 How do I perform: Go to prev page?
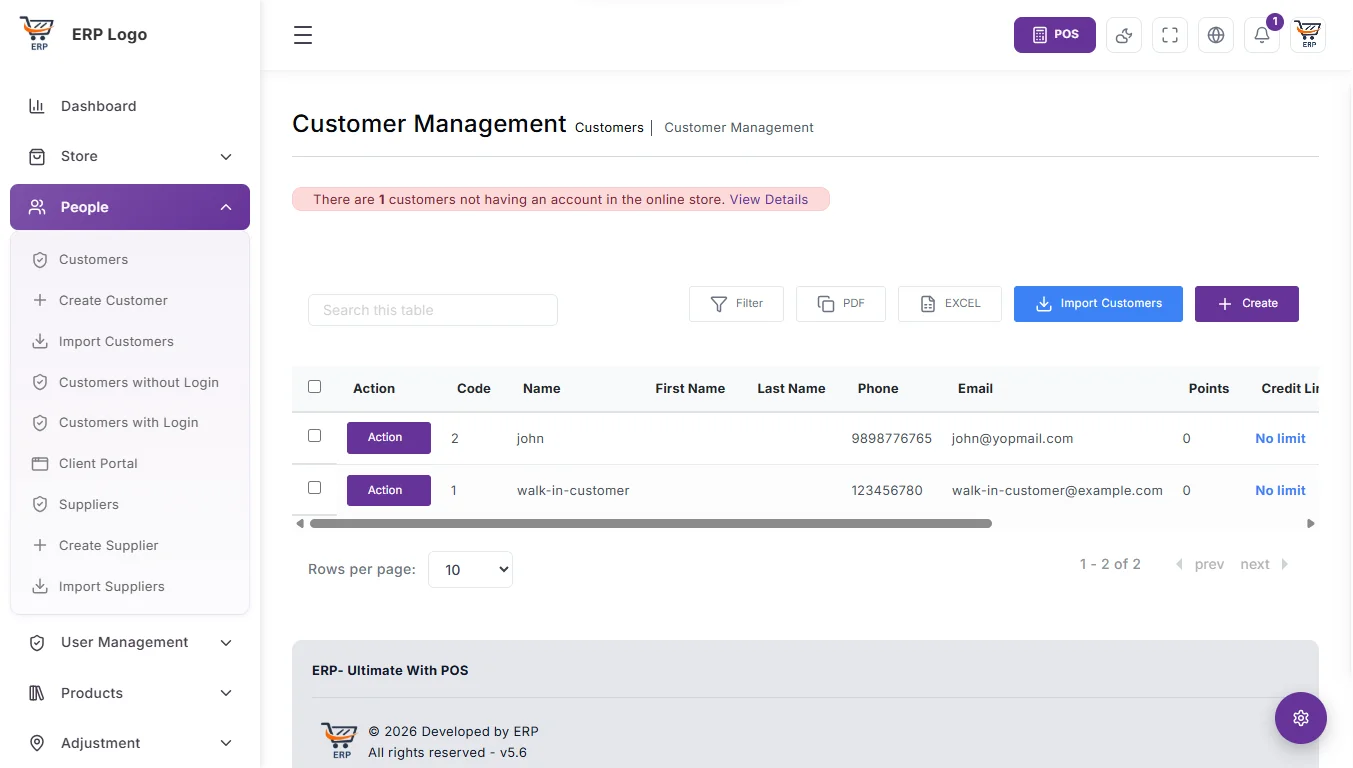point(1200,564)
